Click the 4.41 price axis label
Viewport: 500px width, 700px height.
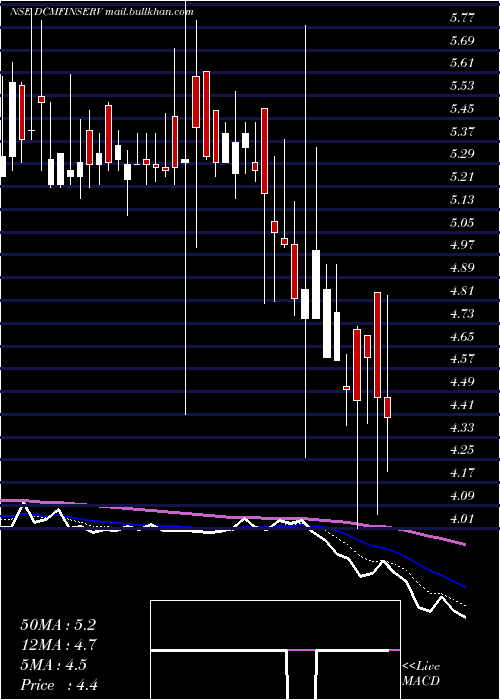pyautogui.click(x=462, y=404)
